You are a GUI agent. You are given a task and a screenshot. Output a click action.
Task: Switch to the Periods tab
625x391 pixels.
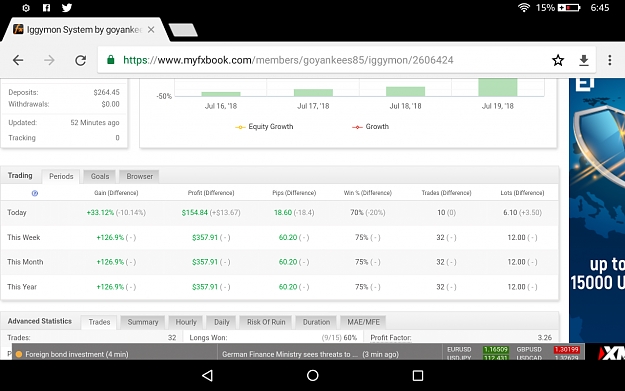pos(61,176)
